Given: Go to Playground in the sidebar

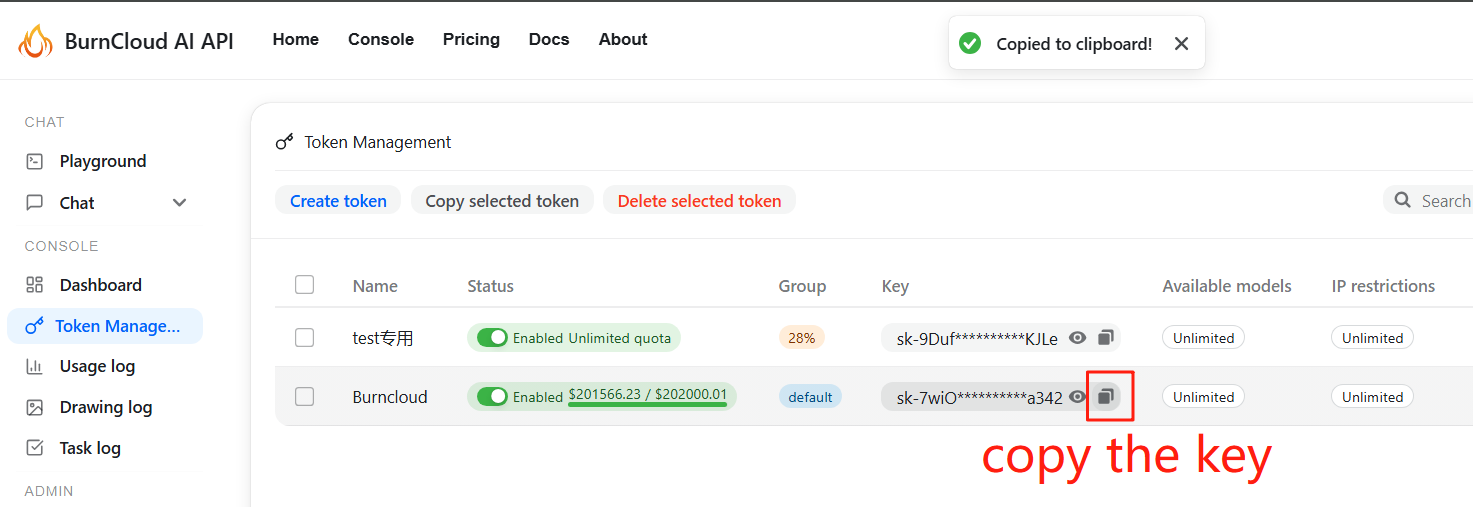Looking at the screenshot, I should [x=105, y=161].
